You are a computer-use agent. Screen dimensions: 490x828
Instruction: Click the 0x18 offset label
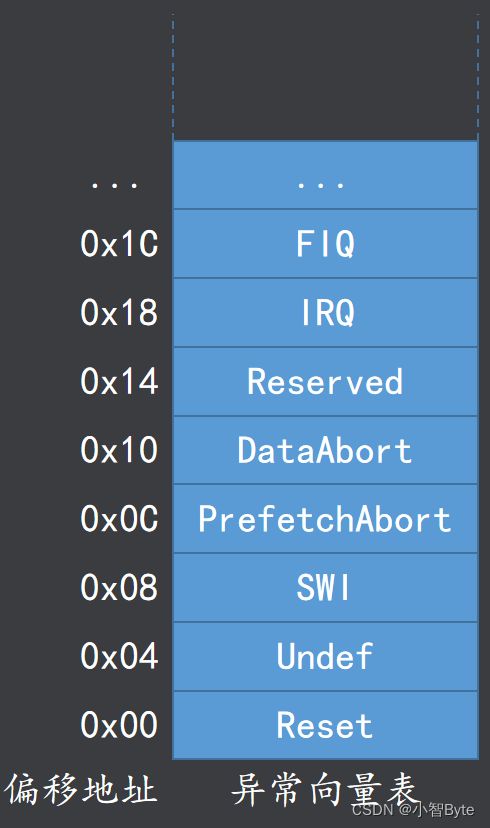(x=119, y=312)
